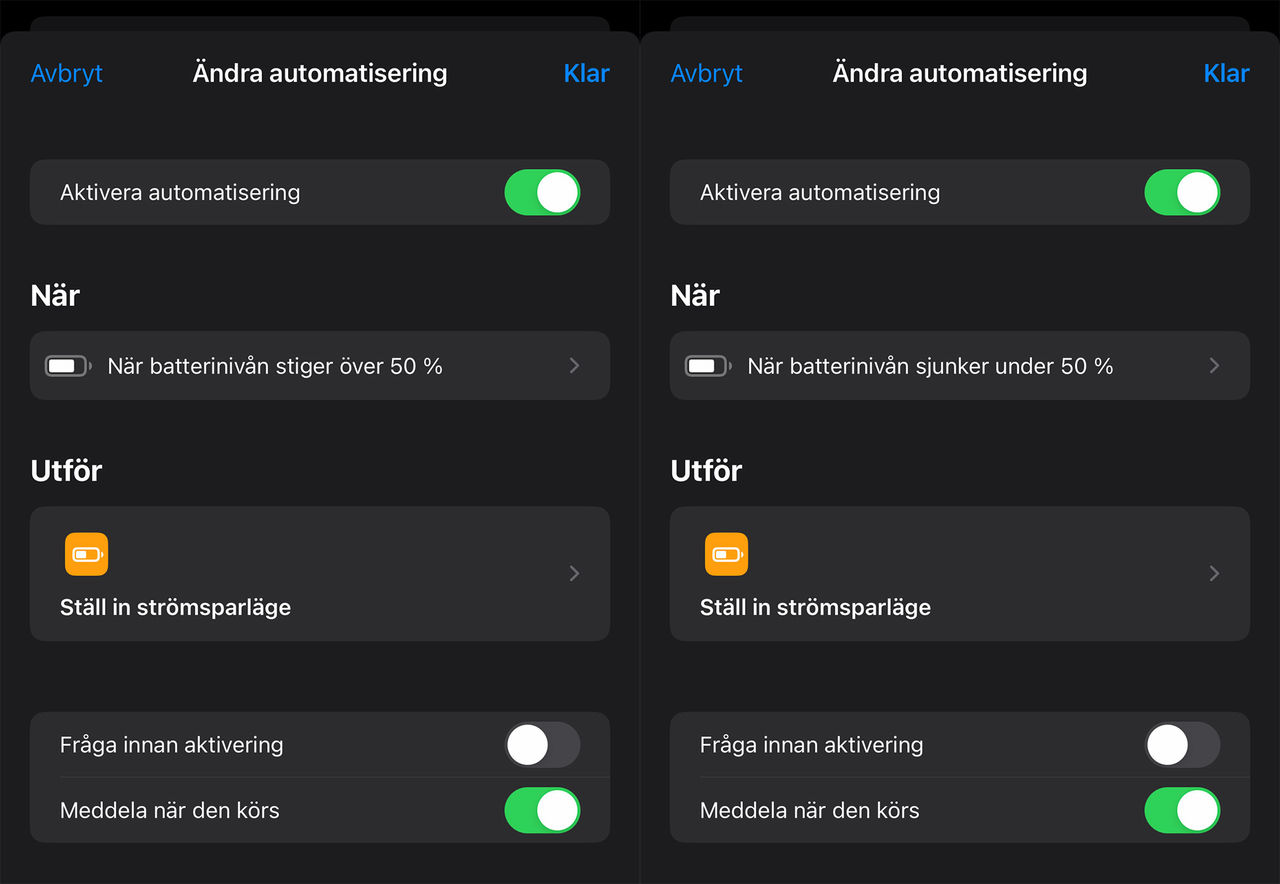Screen dimensions: 1280x884
Task: Disable 'Aktivera automatisering' in right panel
Action: click(1182, 192)
